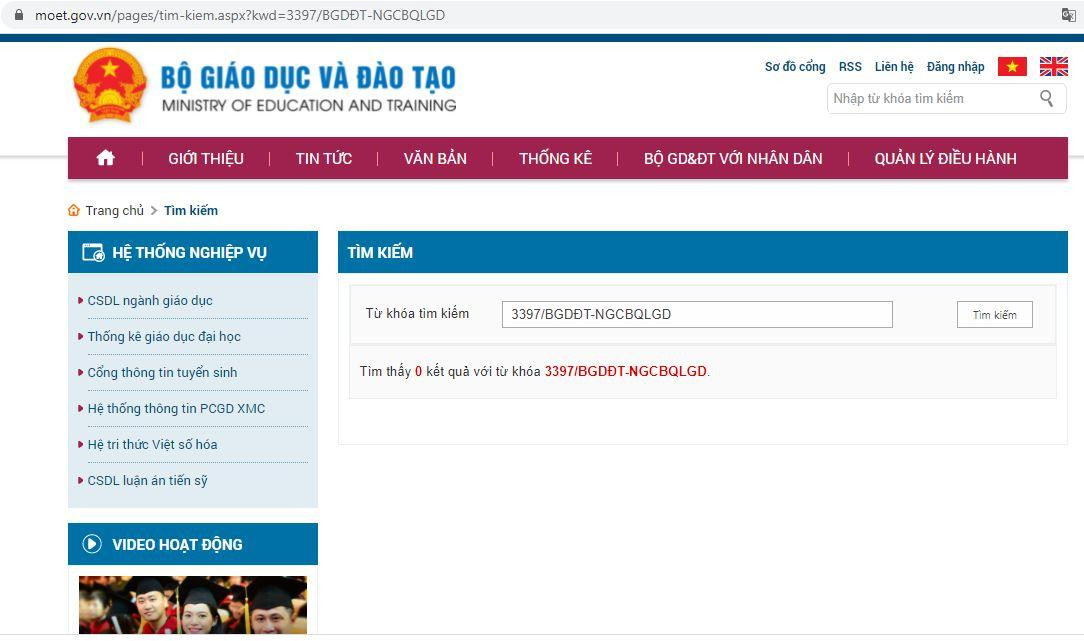This screenshot has height=641, width=1084.
Task: Click the HỆ THỐNG NGHIỆP VỤ header text
Action: (x=189, y=252)
